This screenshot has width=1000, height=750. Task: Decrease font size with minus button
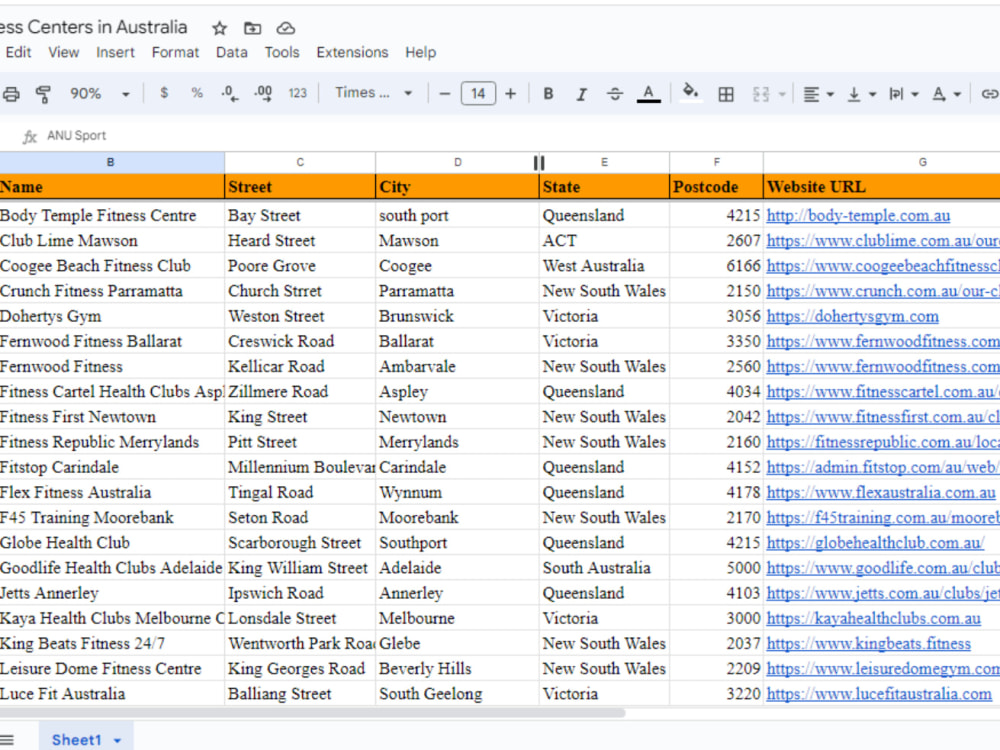[x=445, y=94]
